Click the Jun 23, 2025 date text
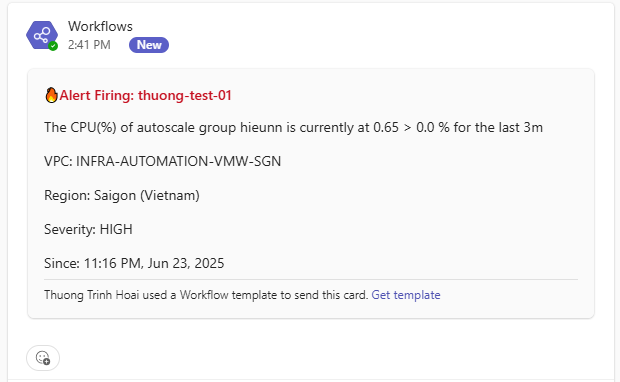This screenshot has height=382, width=620. [x=186, y=263]
